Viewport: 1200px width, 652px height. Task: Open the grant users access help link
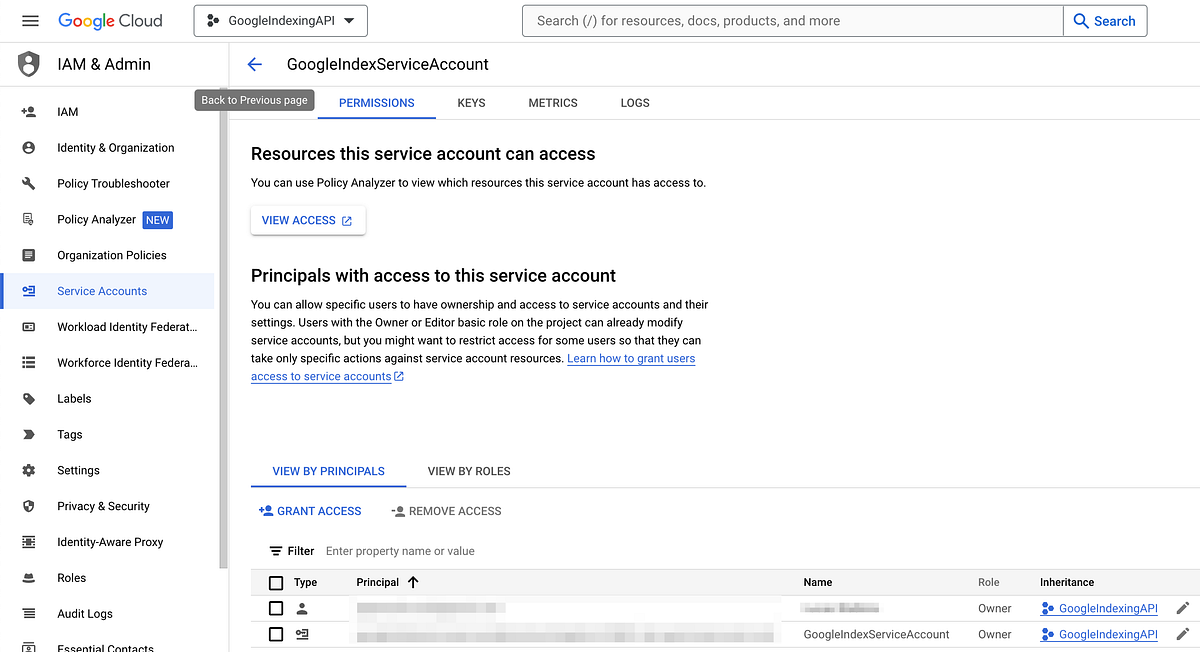630,358
